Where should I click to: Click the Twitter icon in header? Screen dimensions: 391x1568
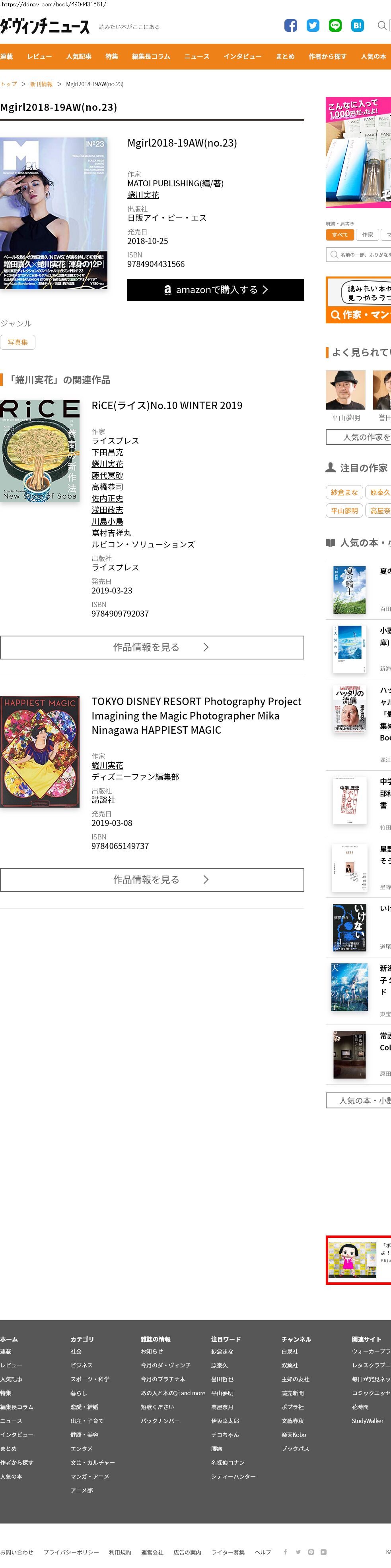point(313,25)
